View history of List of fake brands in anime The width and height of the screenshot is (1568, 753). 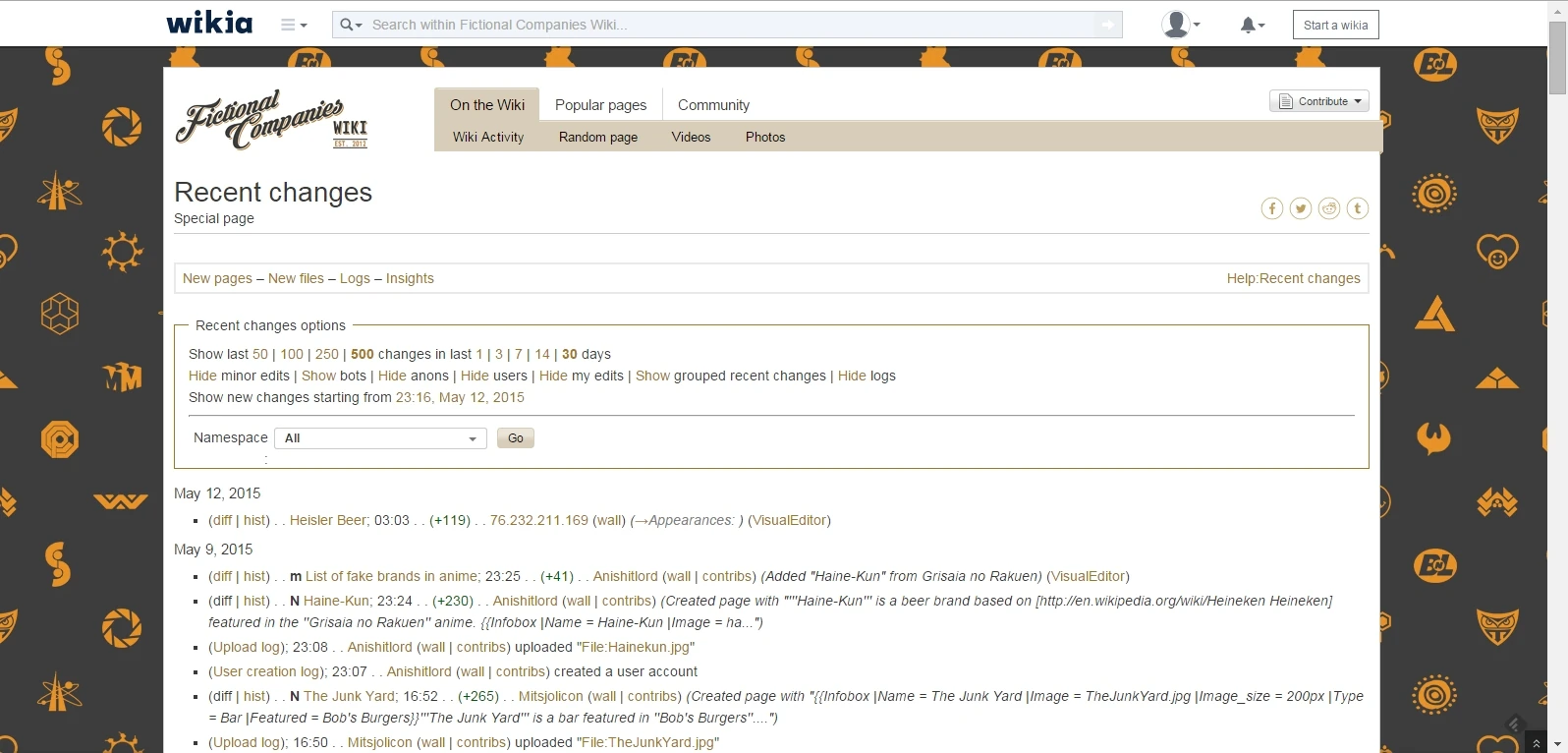254,576
